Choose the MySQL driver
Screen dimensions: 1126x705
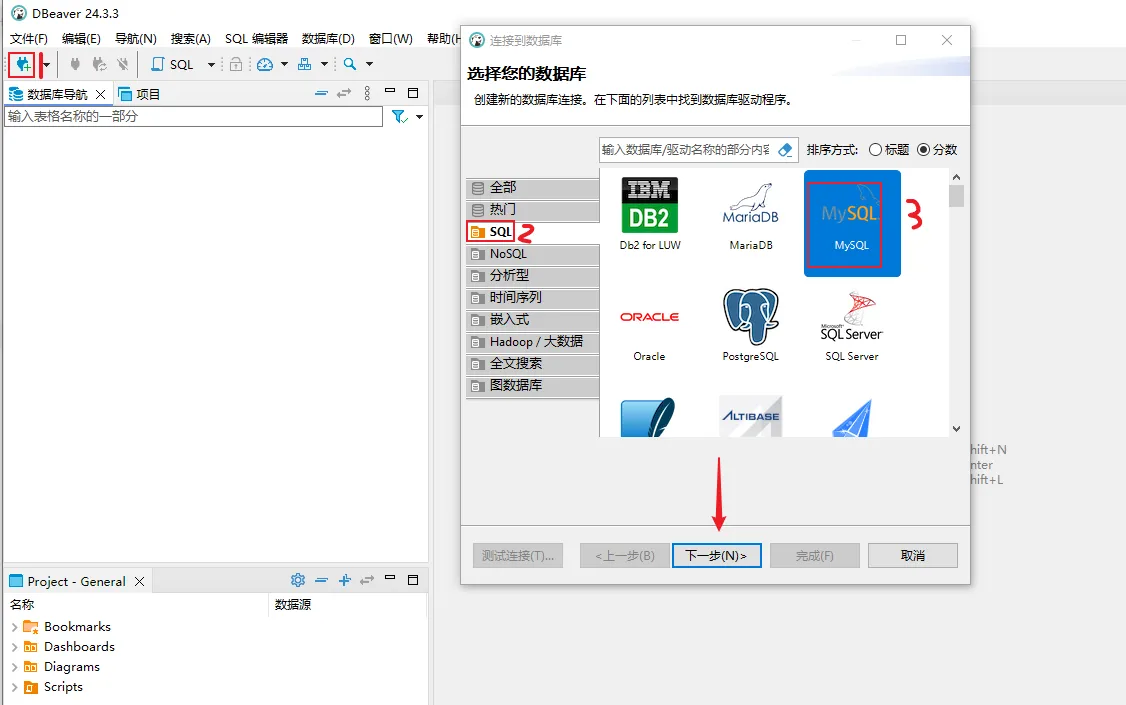852,223
